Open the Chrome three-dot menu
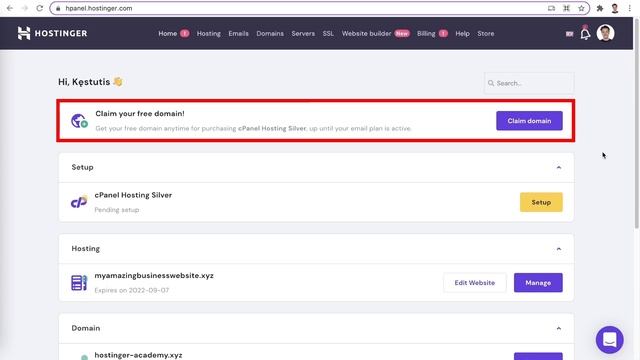 630,8
